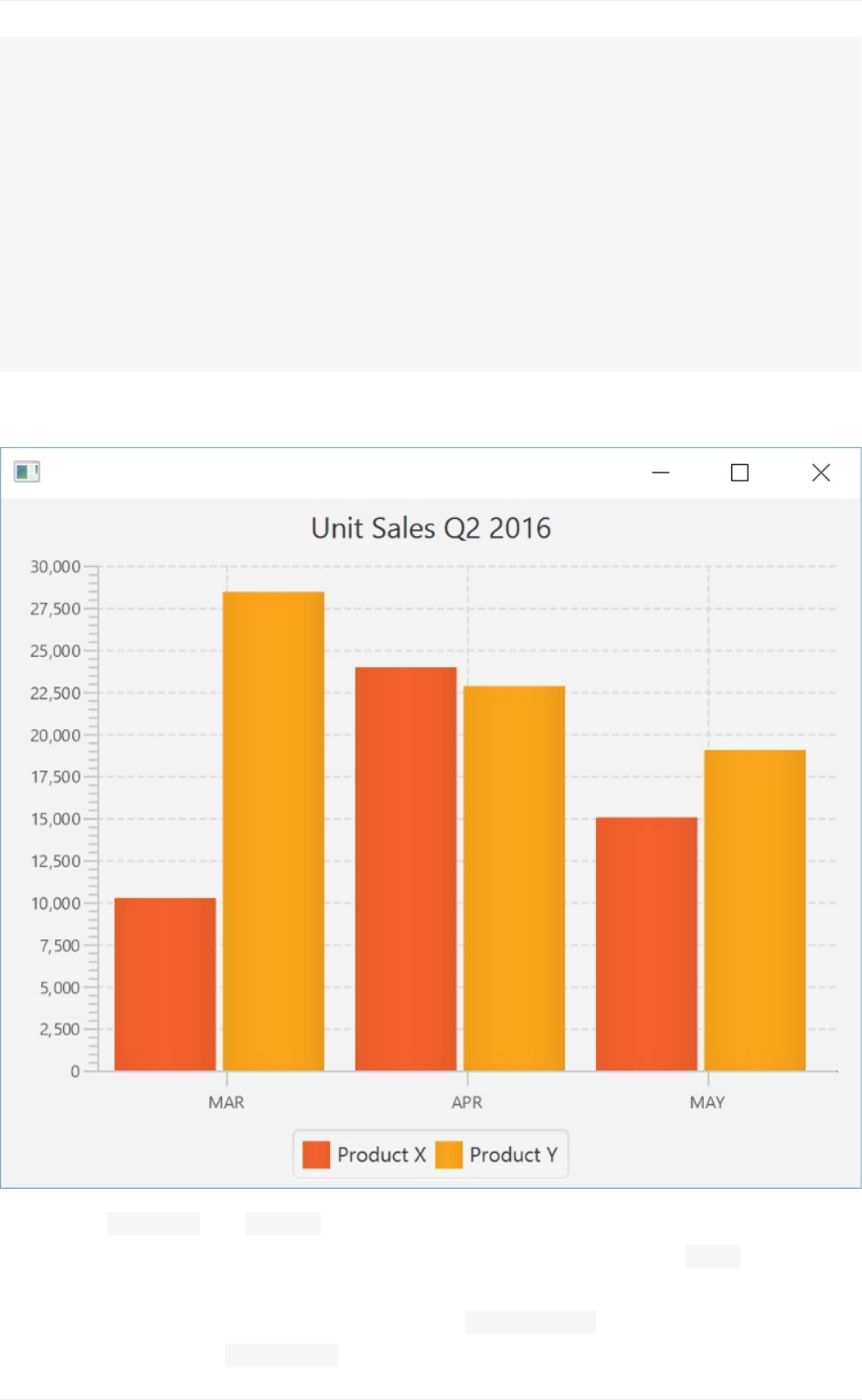
Task: Select the Product X legend label
Action: pos(381,1154)
